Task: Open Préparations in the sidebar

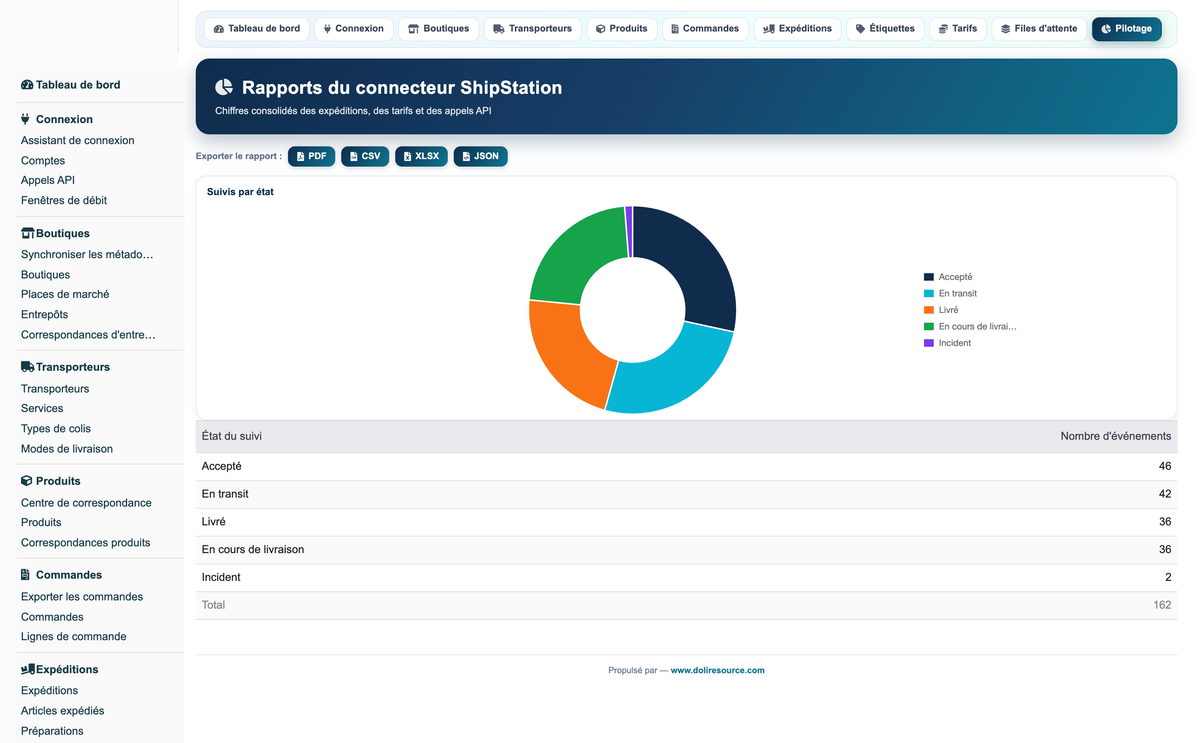Action: pyautogui.click(x=52, y=731)
